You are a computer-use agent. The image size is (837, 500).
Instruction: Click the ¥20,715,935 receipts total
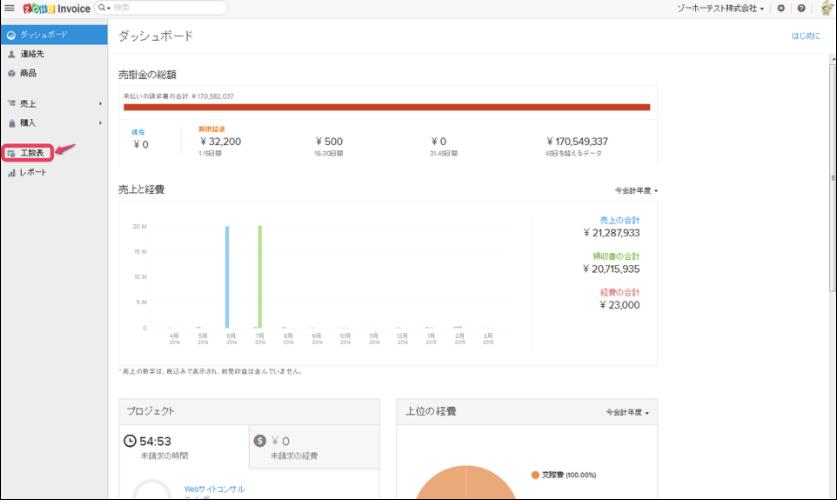(x=611, y=269)
